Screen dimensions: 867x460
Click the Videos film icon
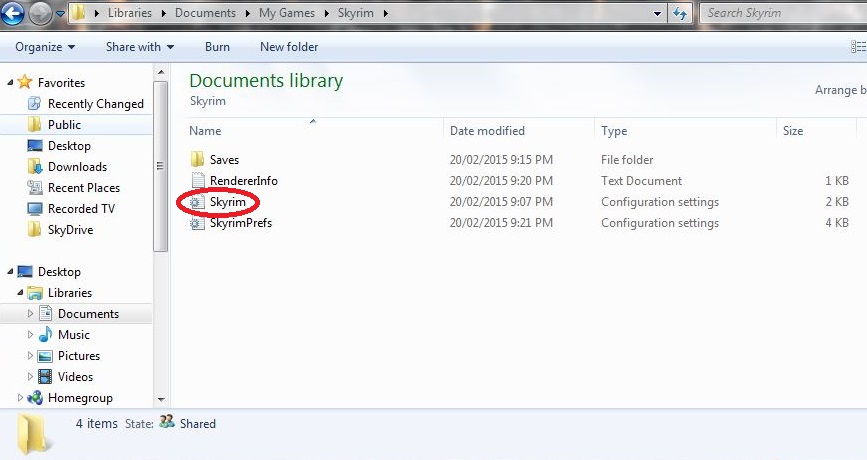coord(45,377)
